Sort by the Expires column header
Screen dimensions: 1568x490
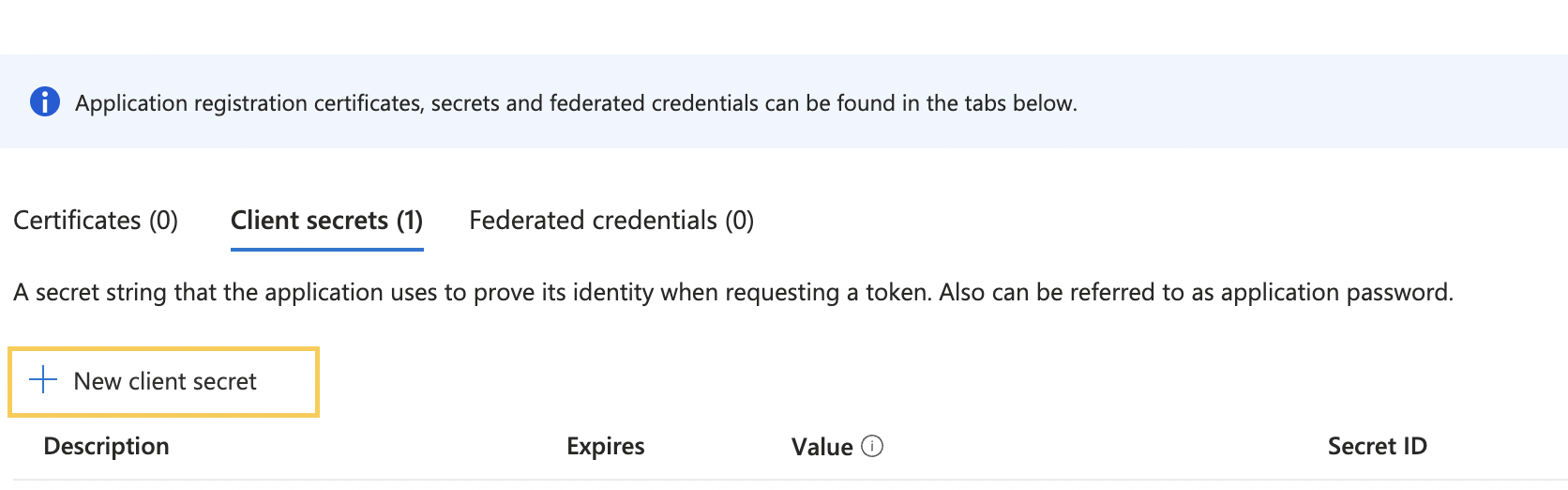pos(606,446)
